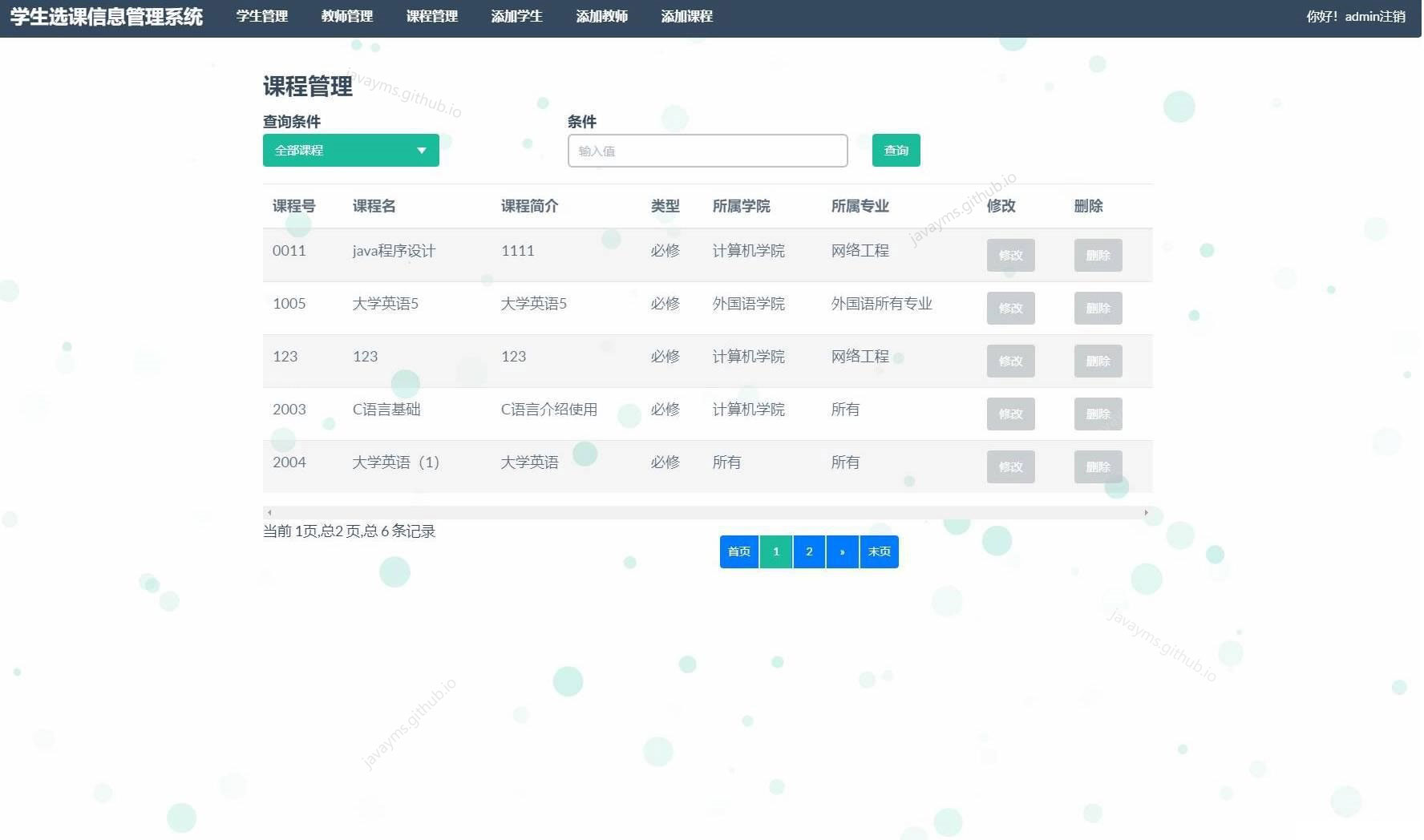
Task: Click the 查询 search button
Action: click(x=896, y=150)
